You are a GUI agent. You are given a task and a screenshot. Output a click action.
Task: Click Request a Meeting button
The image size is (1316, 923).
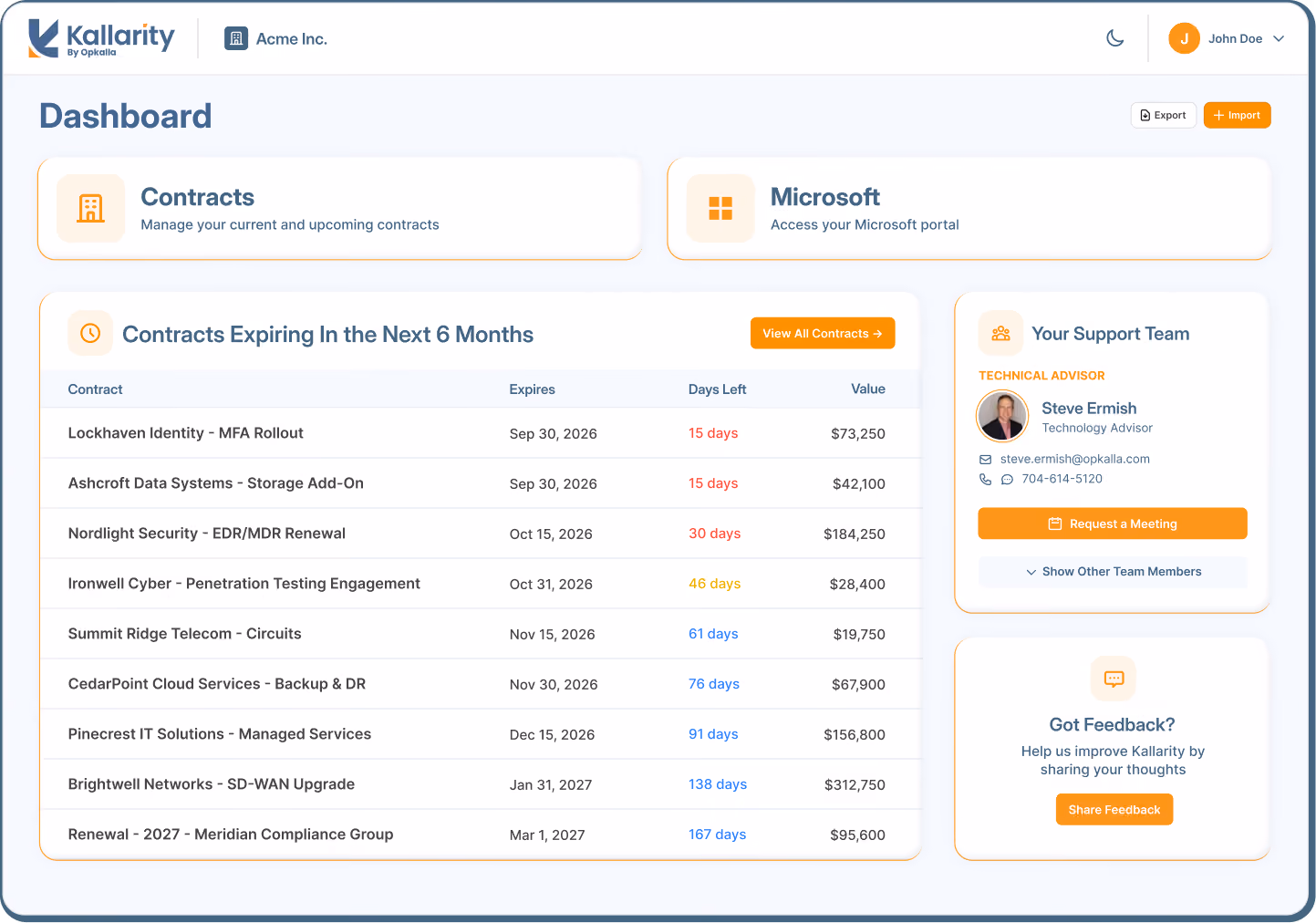click(1113, 524)
